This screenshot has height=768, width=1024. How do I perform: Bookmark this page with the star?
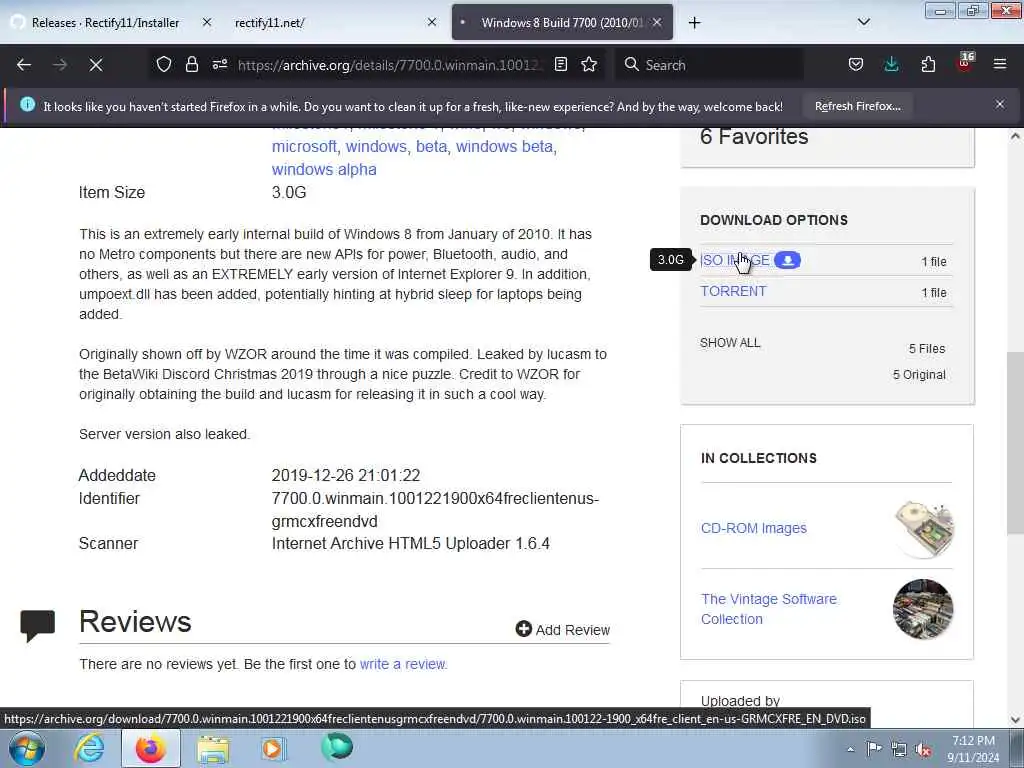pyautogui.click(x=589, y=64)
